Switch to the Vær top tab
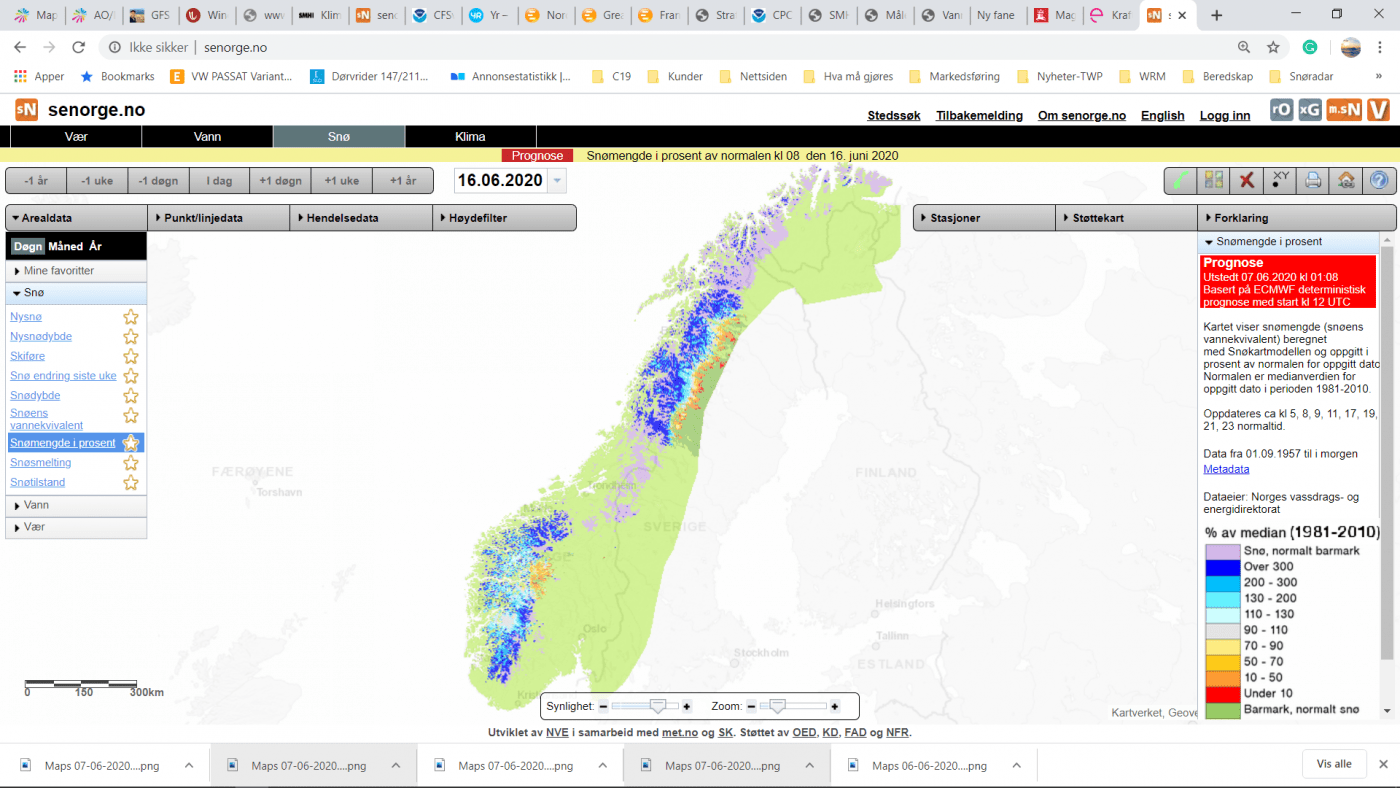Image resolution: width=1400 pixels, height=788 pixels. [76, 136]
